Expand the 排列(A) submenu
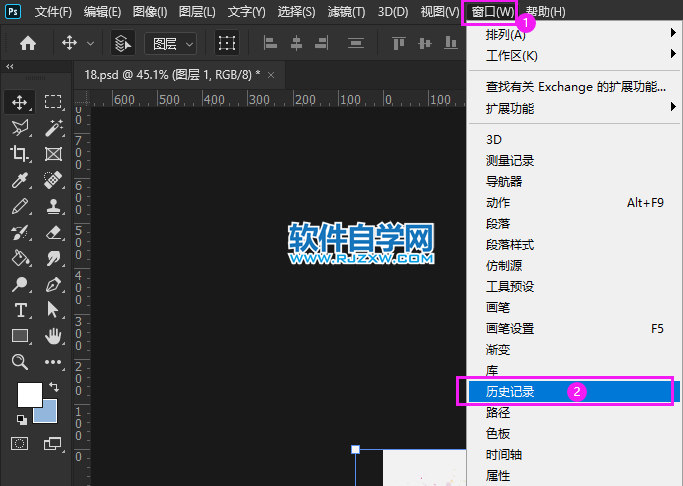The width and height of the screenshot is (683, 486). pos(574,34)
